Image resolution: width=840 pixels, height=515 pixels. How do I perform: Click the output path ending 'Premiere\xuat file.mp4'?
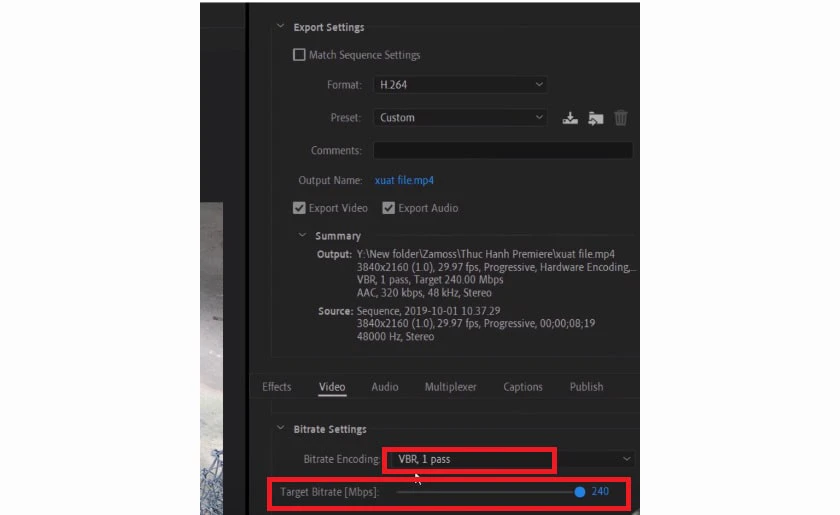click(x=486, y=254)
